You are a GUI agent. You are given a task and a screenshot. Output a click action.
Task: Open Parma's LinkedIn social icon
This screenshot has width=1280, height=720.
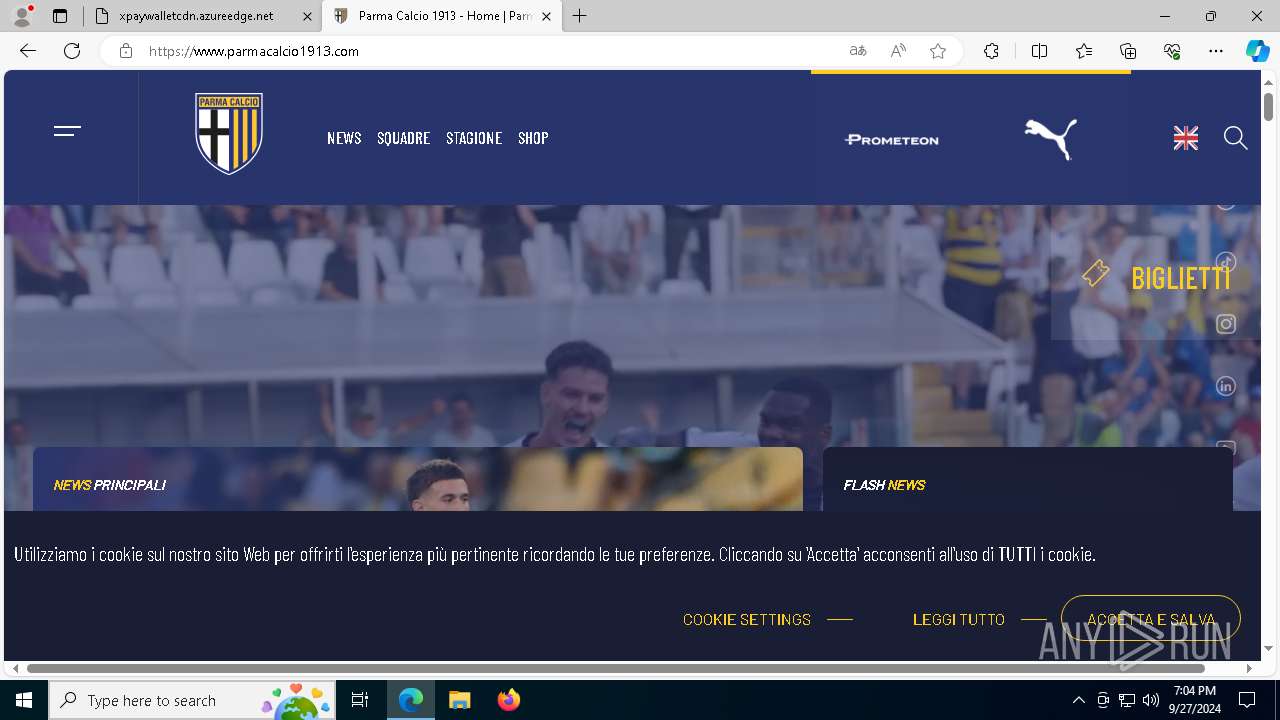pyautogui.click(x=1226, y=386)
